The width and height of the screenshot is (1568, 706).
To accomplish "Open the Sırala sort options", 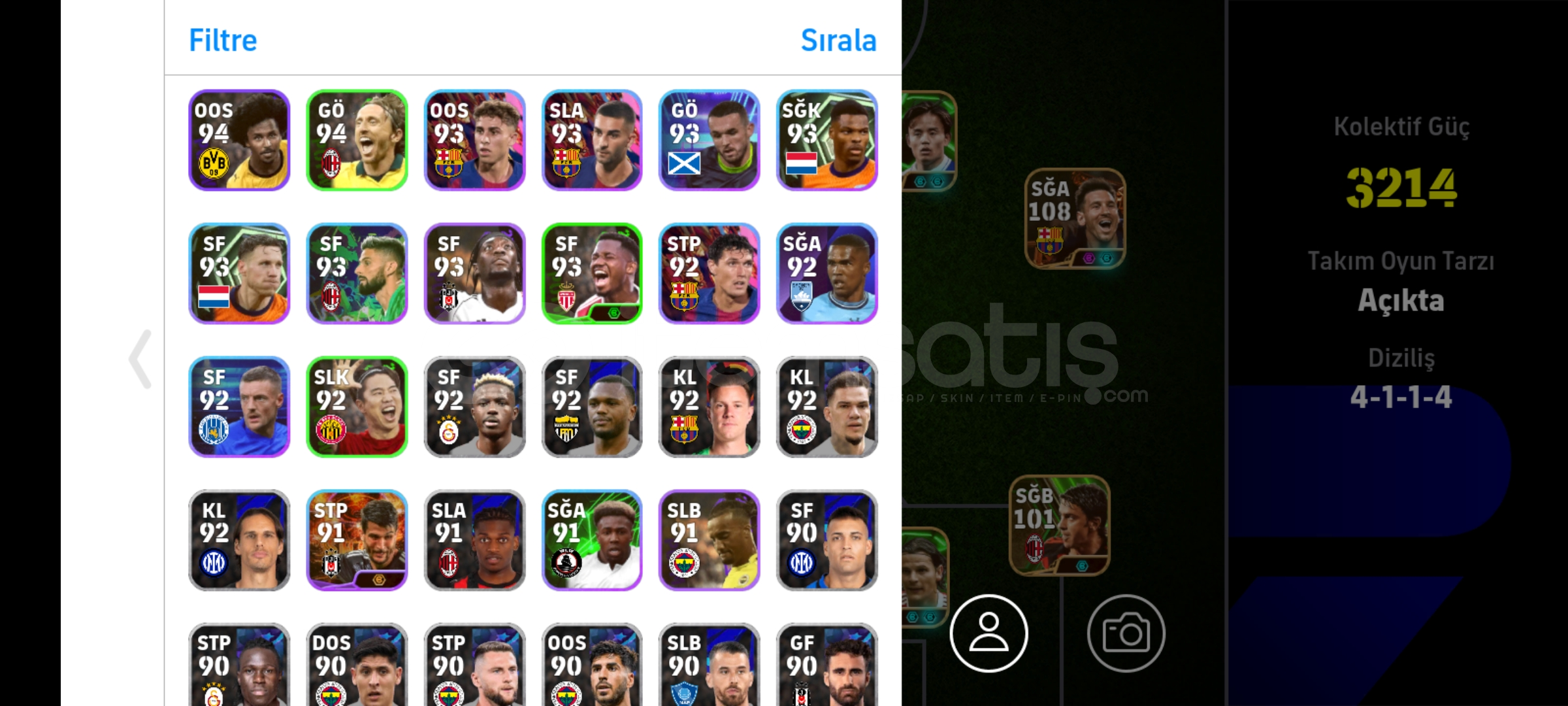I will point(838,40).
